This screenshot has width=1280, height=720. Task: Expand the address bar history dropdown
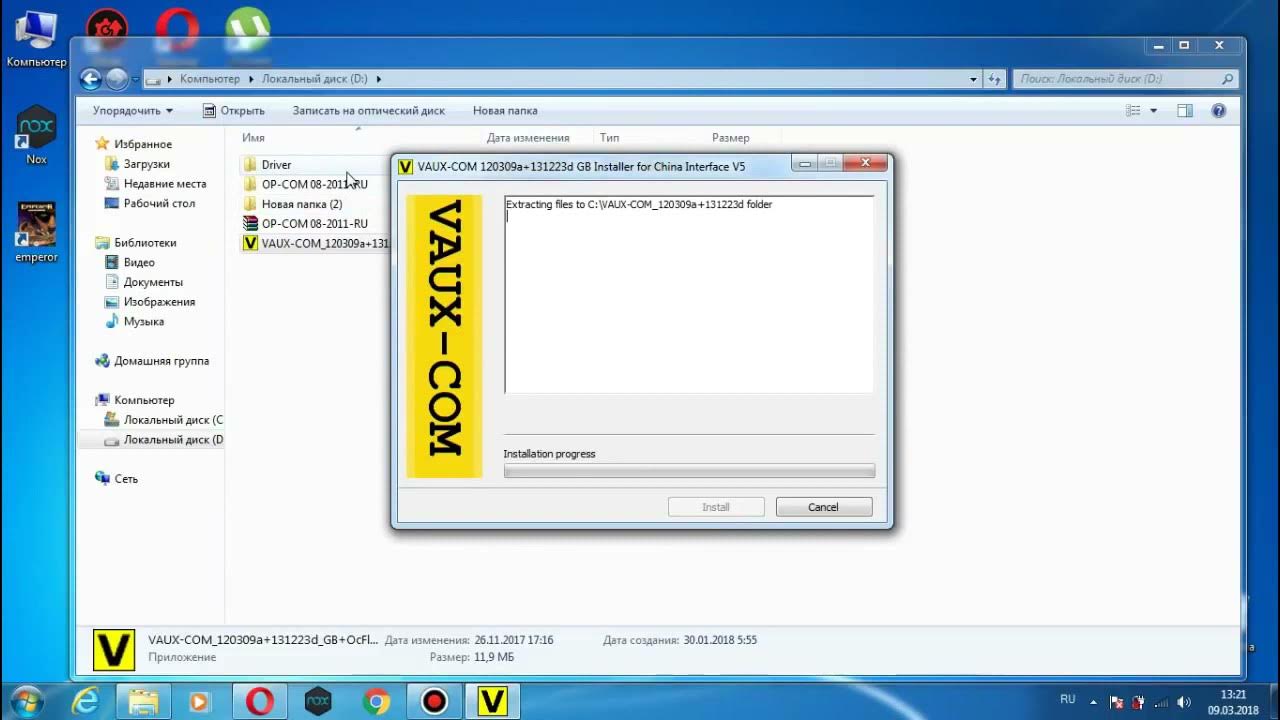point(973,79)
